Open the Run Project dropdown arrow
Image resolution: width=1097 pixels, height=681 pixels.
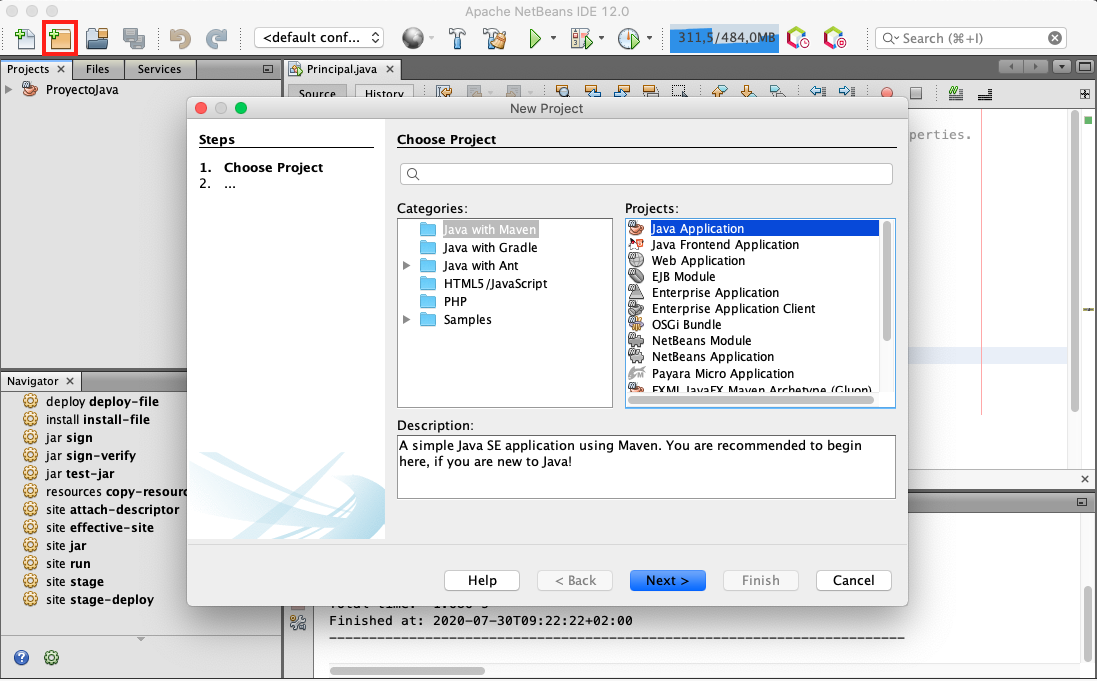[553, 38]
